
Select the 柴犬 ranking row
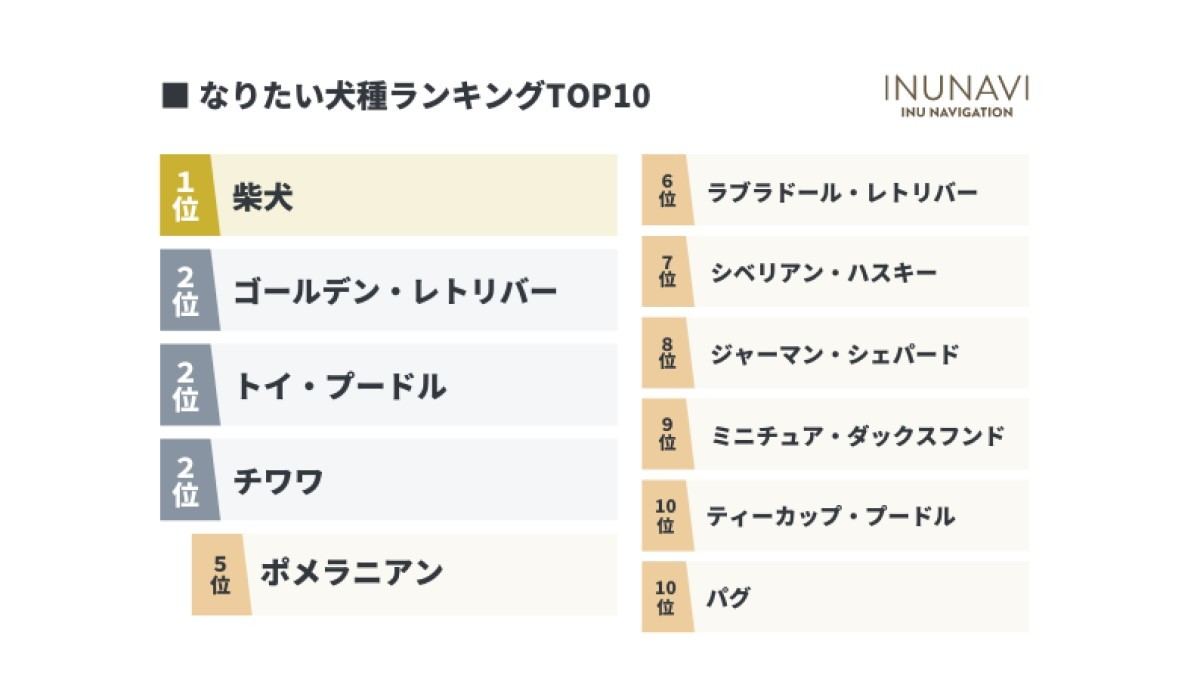point(389,195)
